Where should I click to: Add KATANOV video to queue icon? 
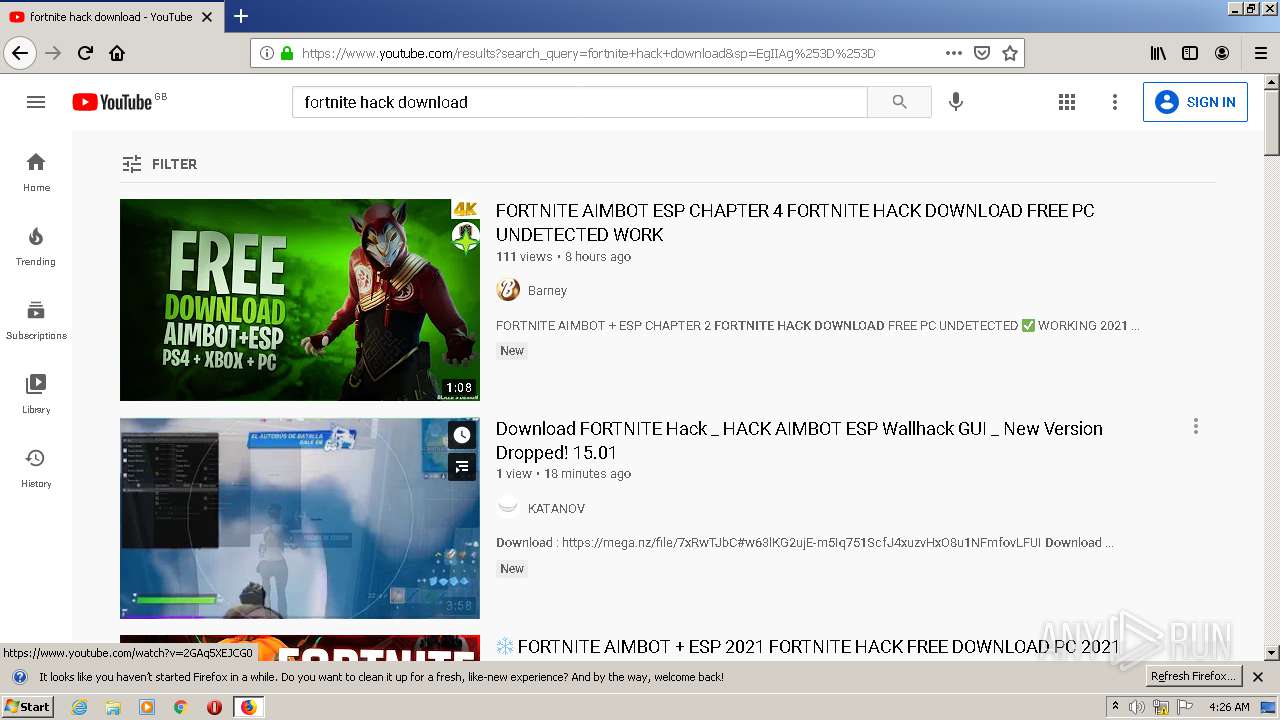point(462,466)
